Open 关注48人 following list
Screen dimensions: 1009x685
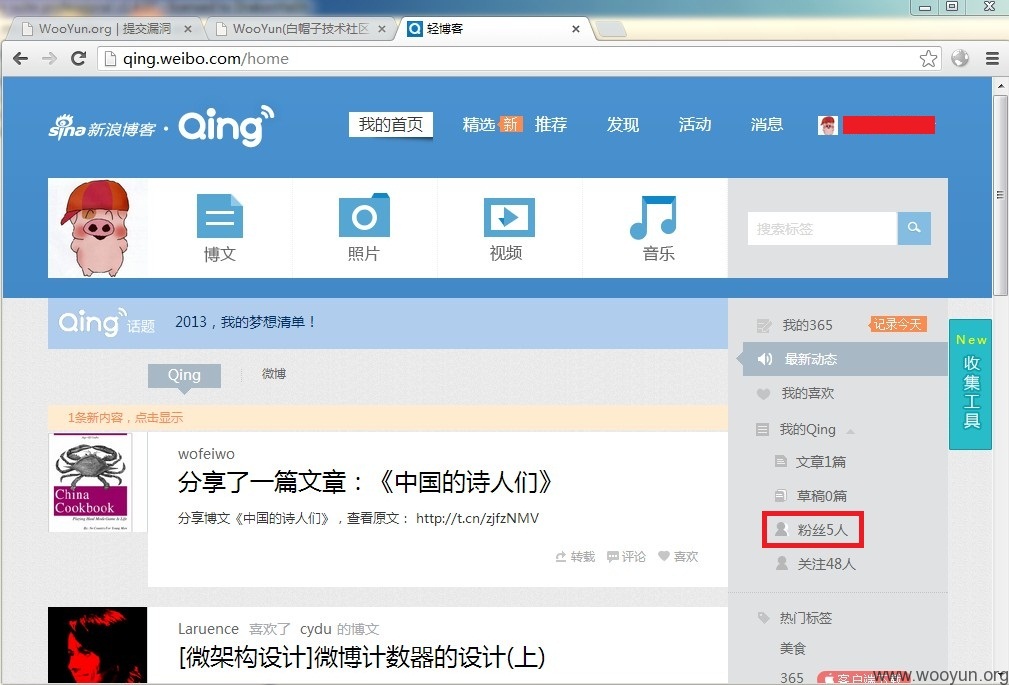826,564
